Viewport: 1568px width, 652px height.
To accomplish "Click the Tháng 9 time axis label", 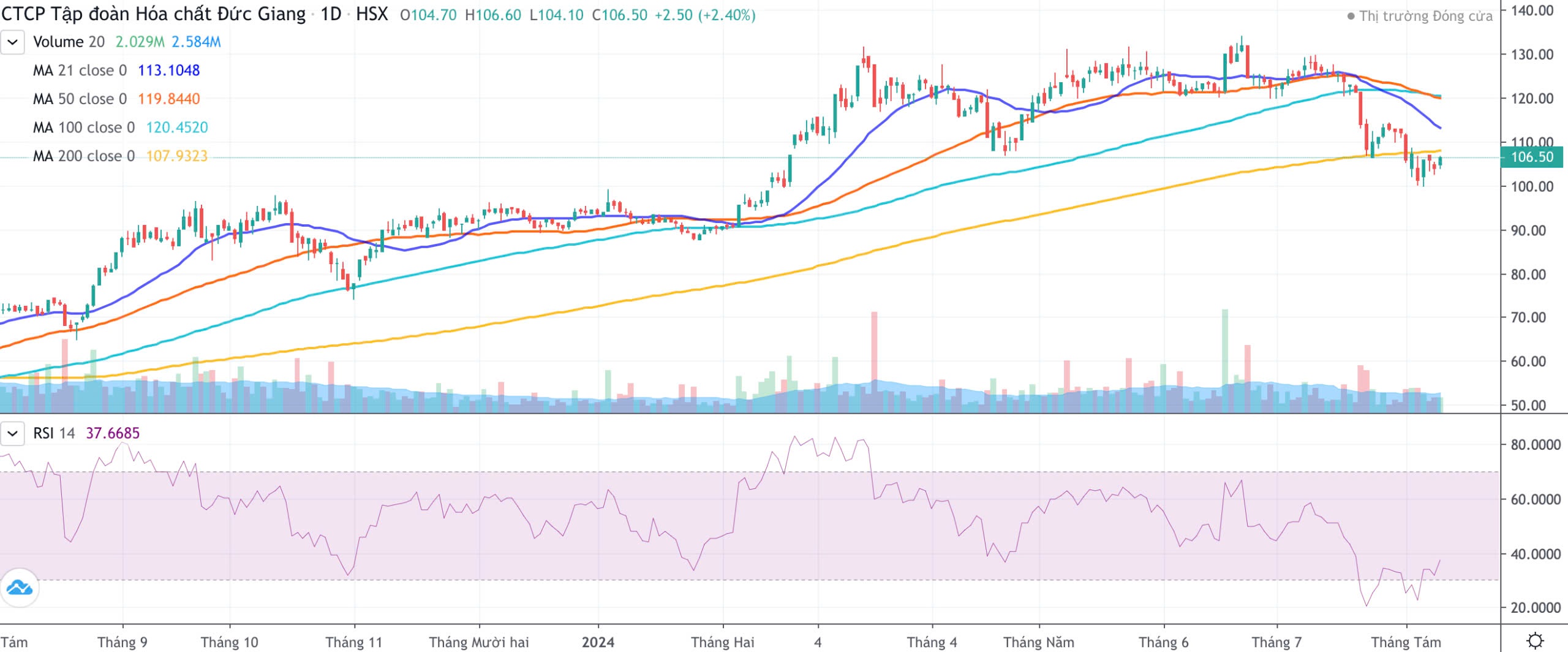I will click(123, 642).
